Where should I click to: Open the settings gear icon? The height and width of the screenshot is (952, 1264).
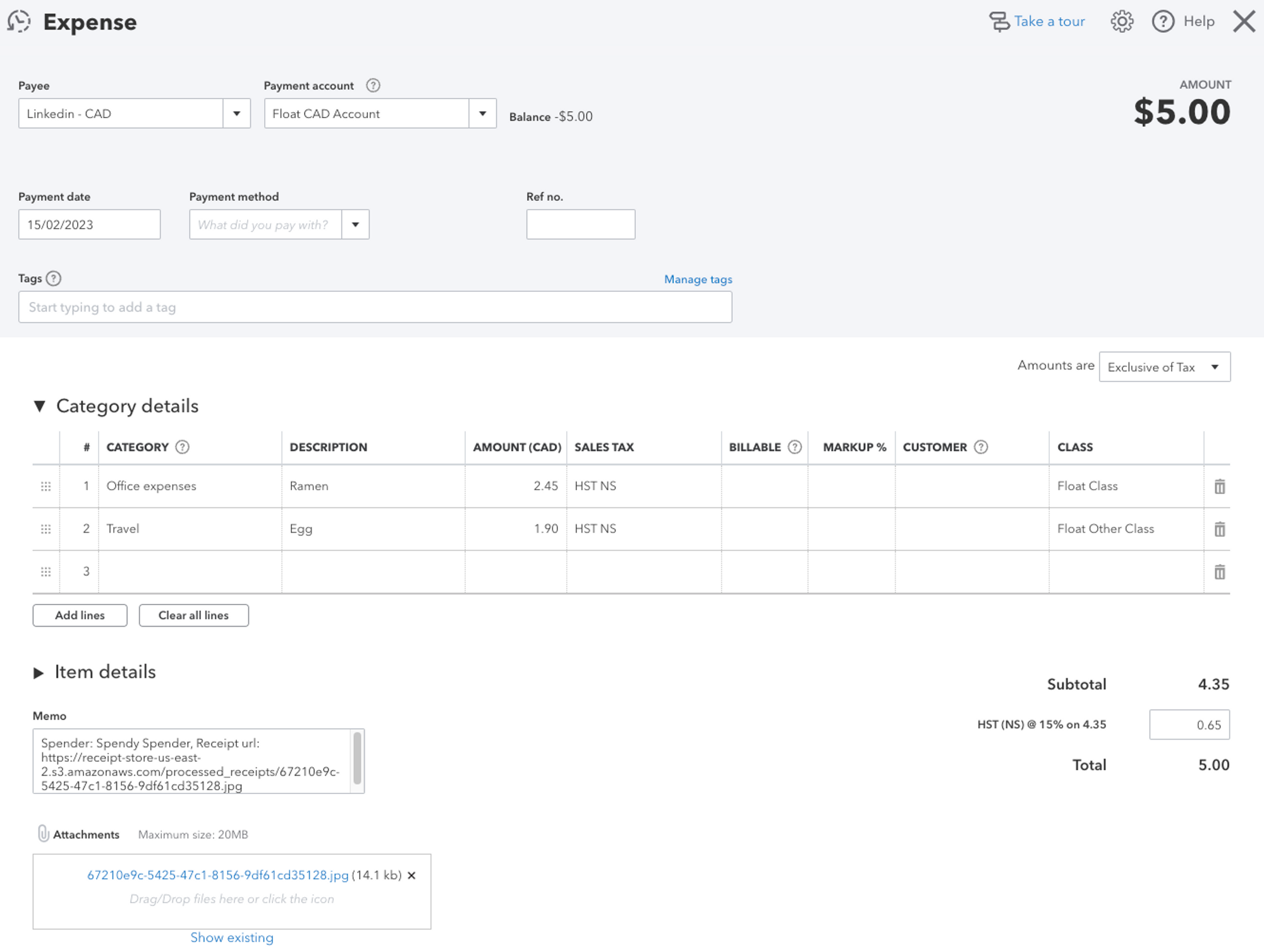pyautogui.click(x=1122, y=21)
